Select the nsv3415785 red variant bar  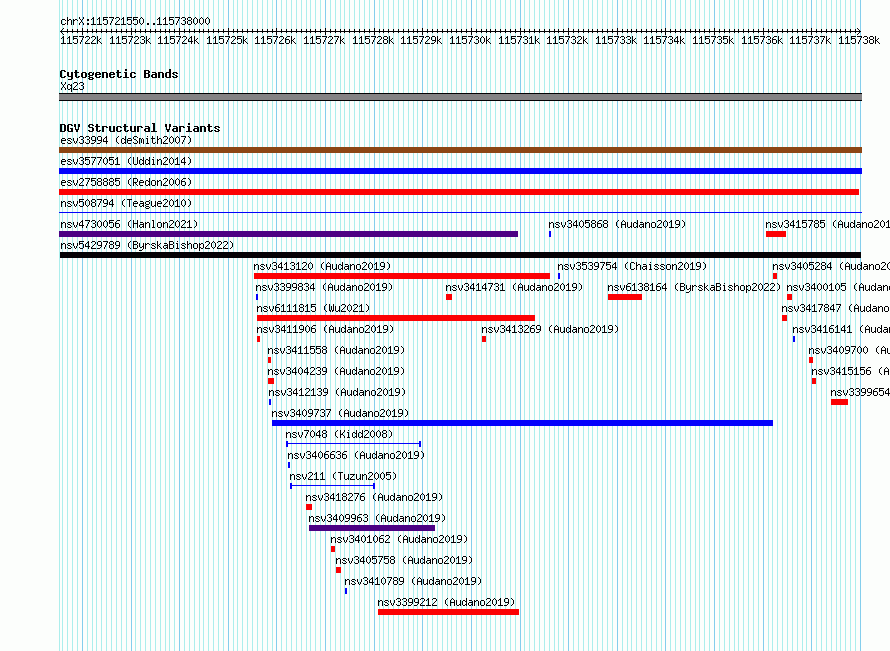click(x=776, y=234)
